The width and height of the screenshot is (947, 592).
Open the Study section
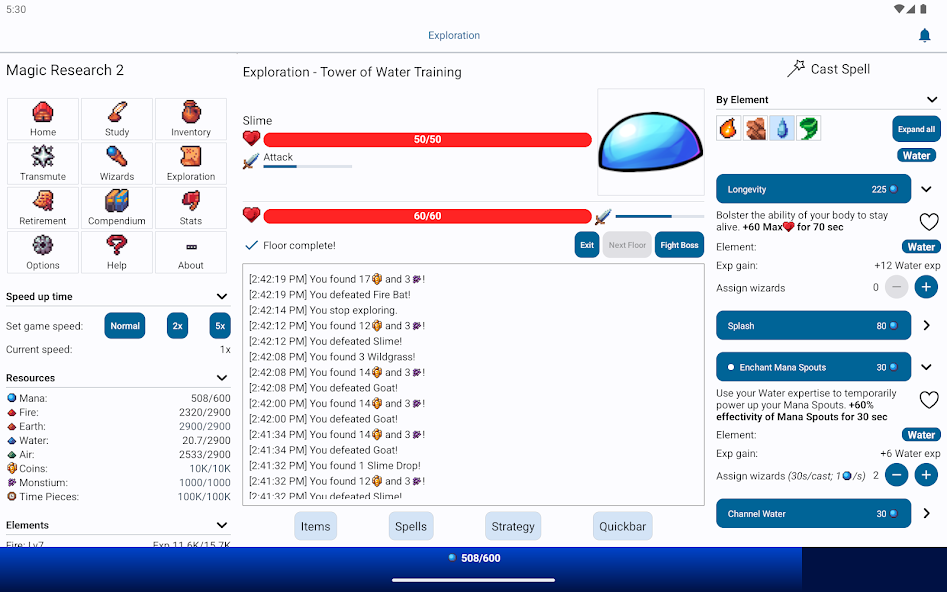coord(117,118)
